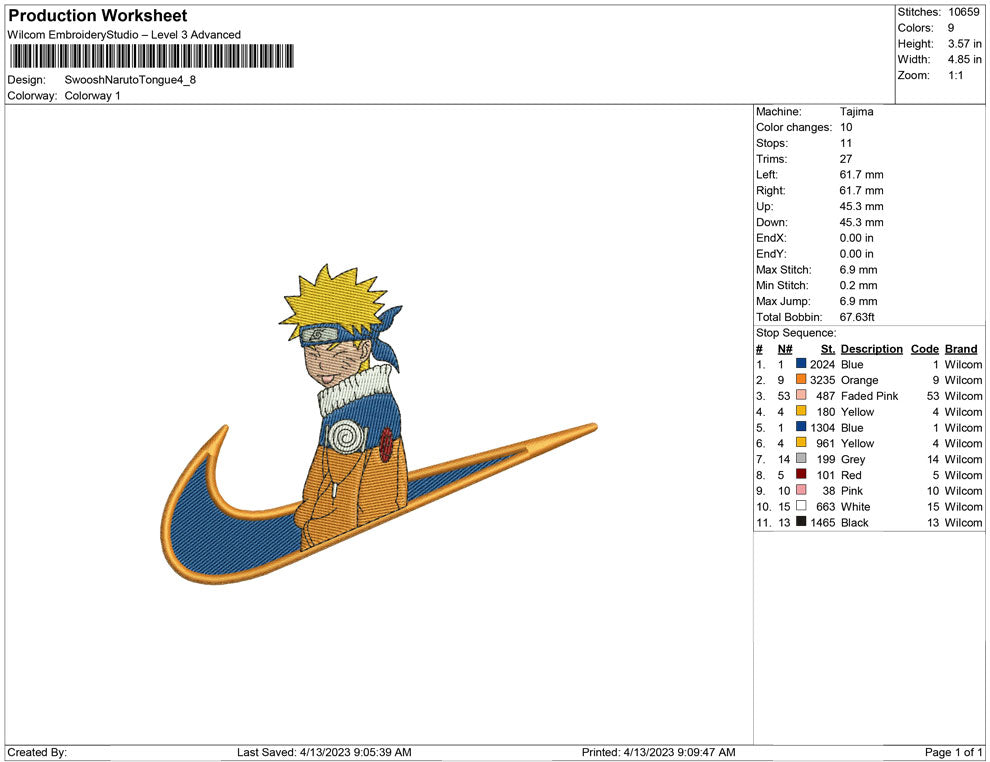
Task: Click the Stop Sequence heading
Action: click(x=796, y=333)
